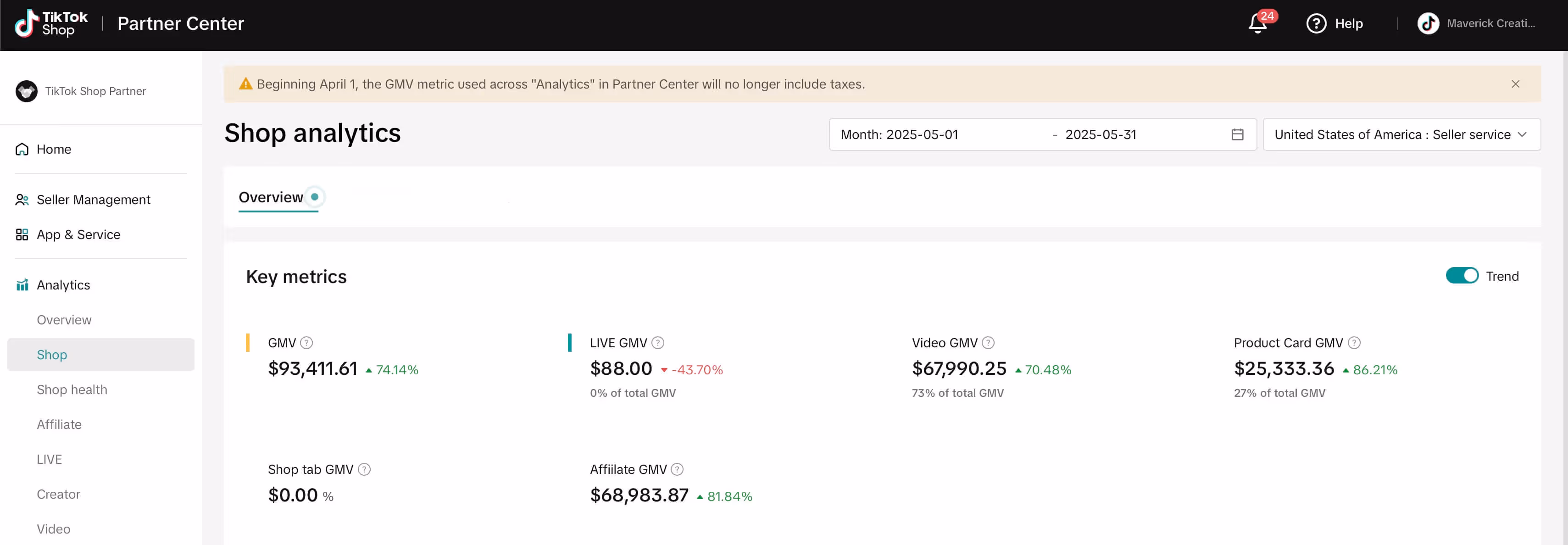Click the LIVE GMV info icon

(658, 343)
